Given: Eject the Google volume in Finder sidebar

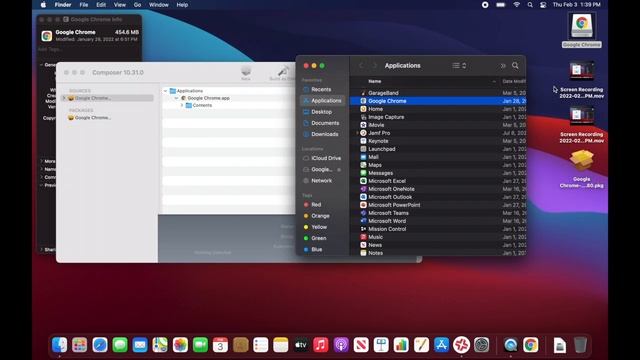Looking at the screenshot, I should pyautogui.click(x=339, y=169).
